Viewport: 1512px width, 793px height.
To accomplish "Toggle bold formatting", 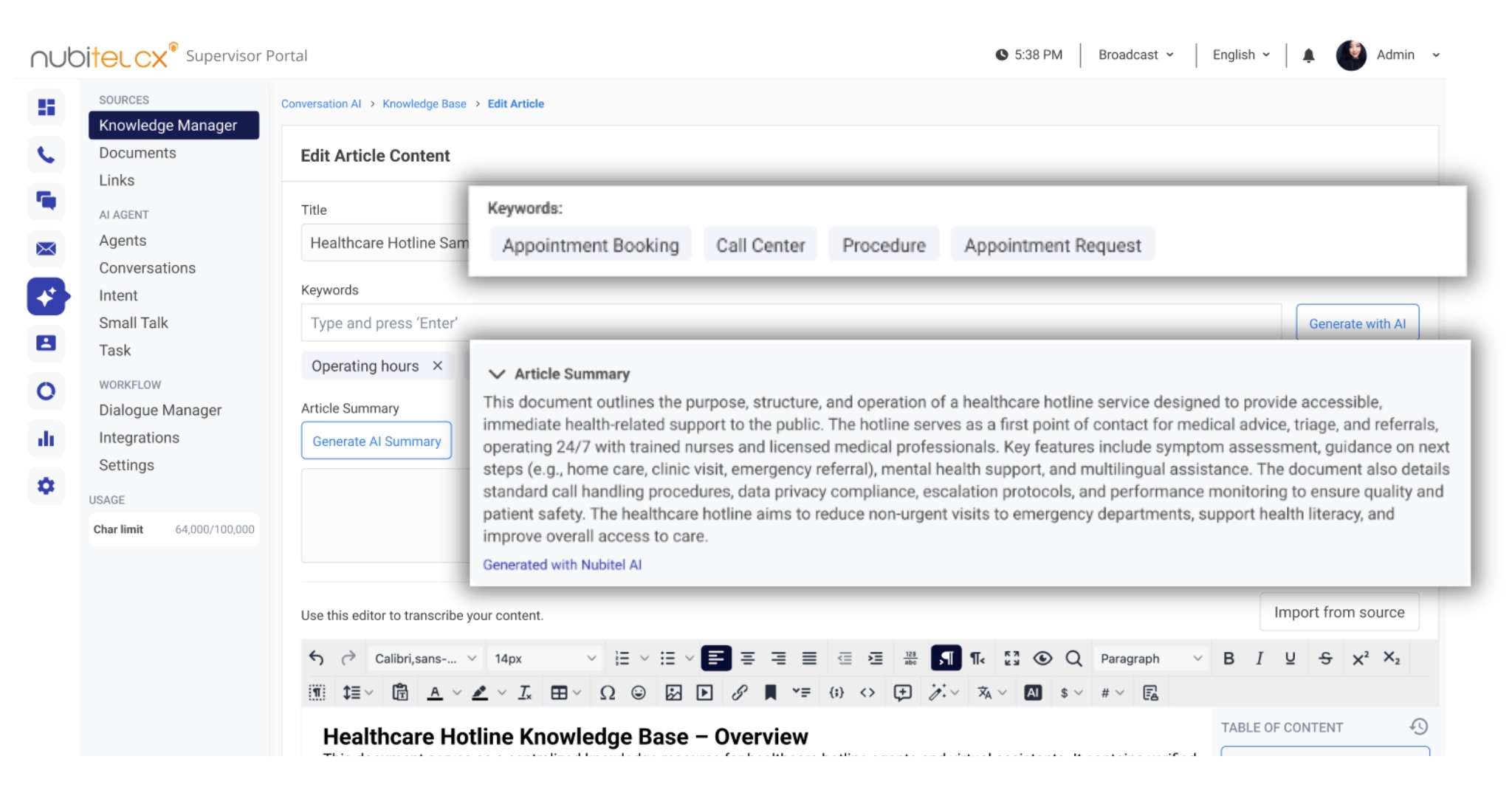I will pyautogui.click(x=1228, y=658).
